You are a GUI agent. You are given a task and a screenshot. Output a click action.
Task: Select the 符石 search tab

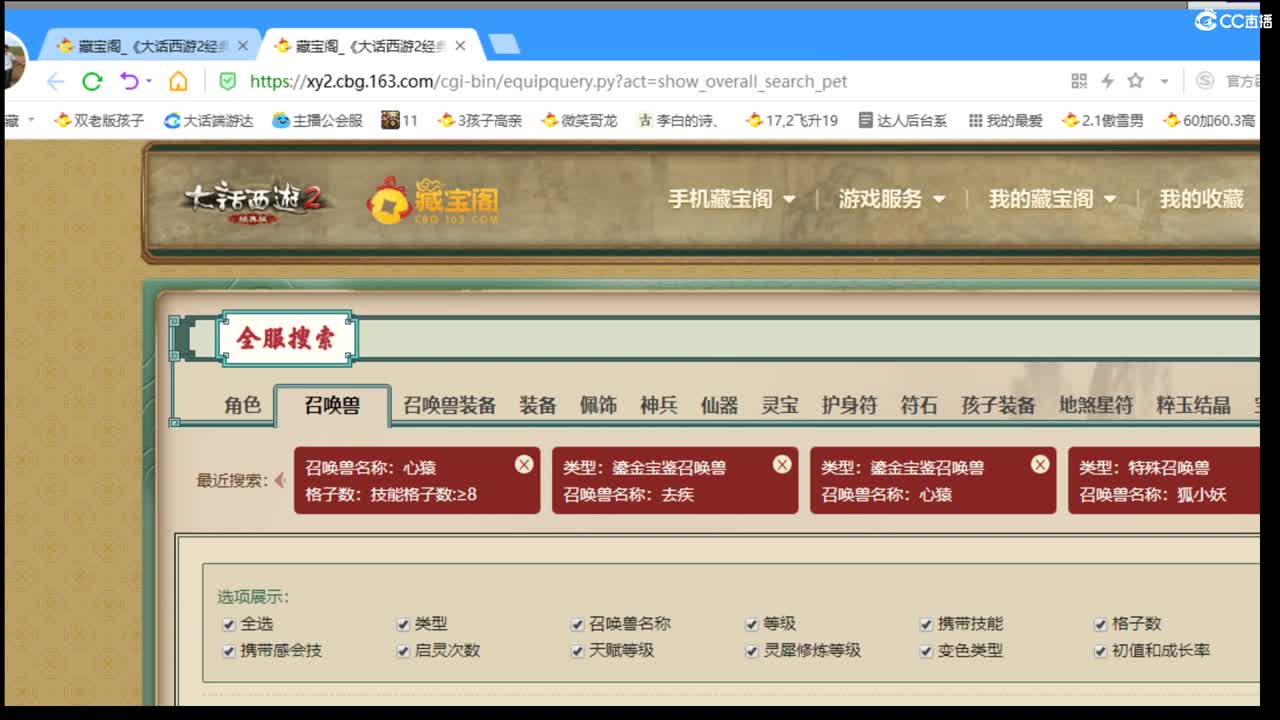tap(919, 405)
